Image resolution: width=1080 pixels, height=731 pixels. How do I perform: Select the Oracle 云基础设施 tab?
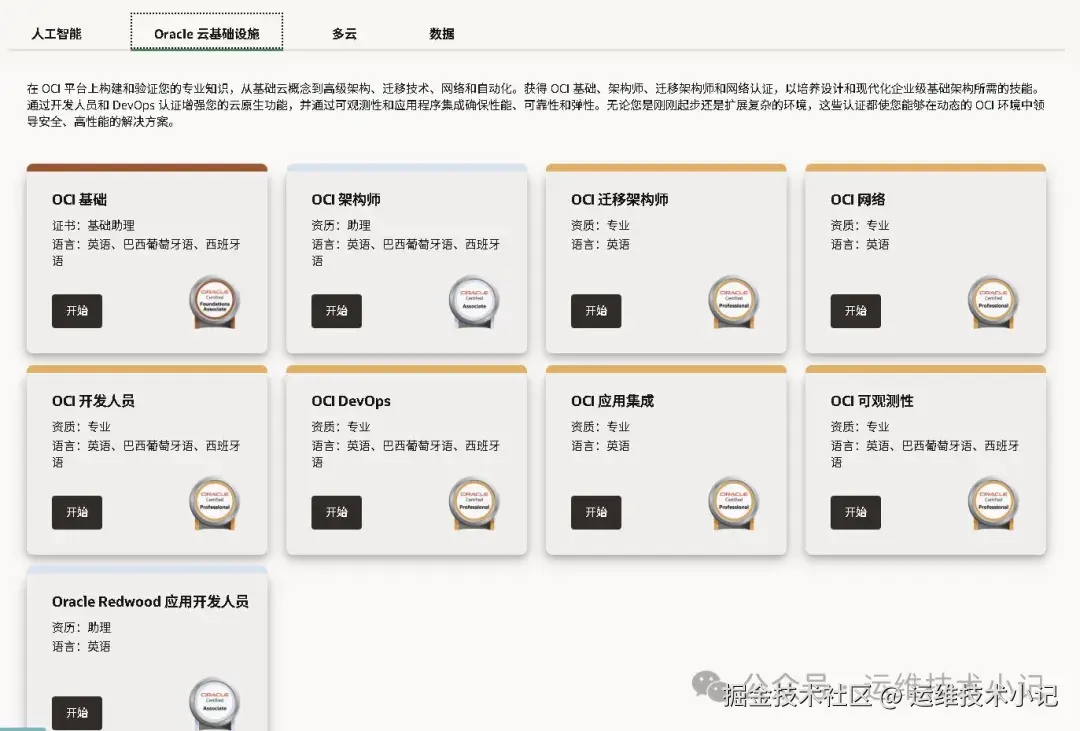207,32
